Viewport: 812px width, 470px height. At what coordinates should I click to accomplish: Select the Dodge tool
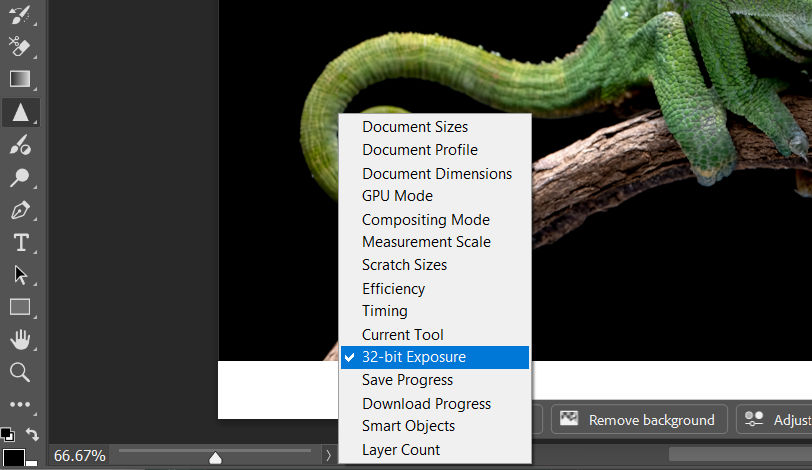coord(20,178)
